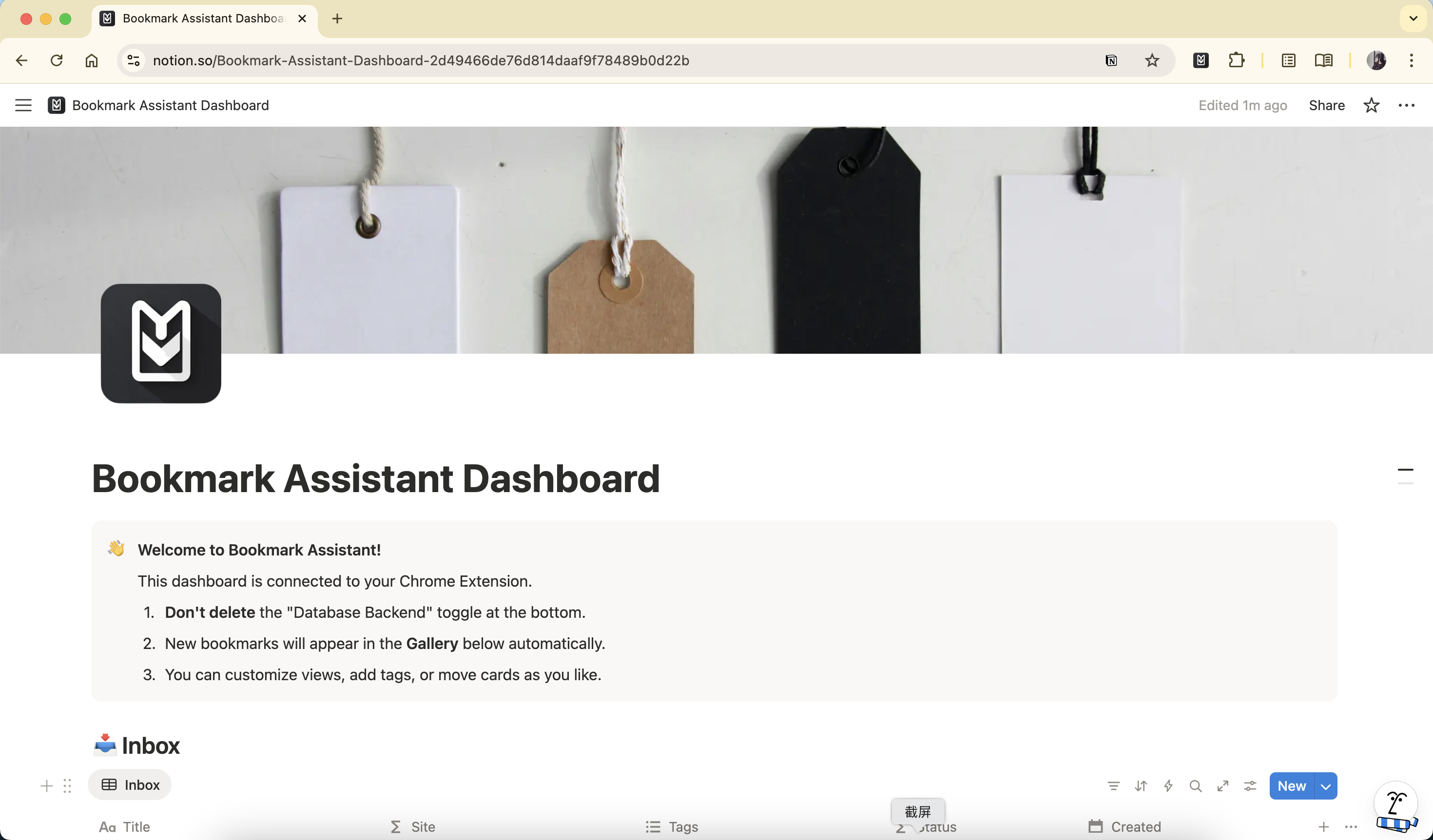1433x840 pixels.
Task: Open the page options with the ellipsis menu
Action: coord(1407,105)
